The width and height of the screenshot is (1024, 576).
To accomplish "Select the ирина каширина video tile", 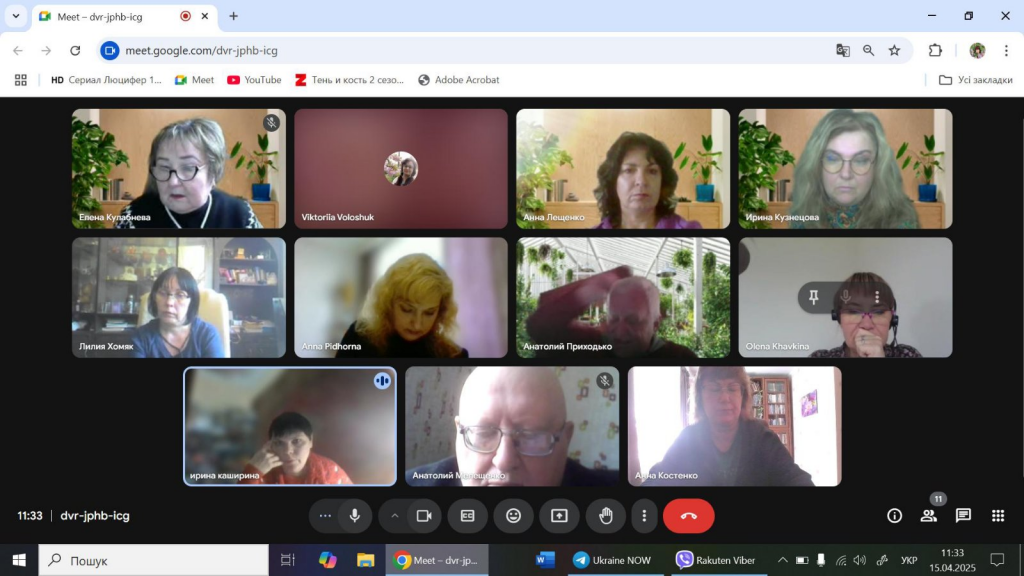I will [290, 426].
